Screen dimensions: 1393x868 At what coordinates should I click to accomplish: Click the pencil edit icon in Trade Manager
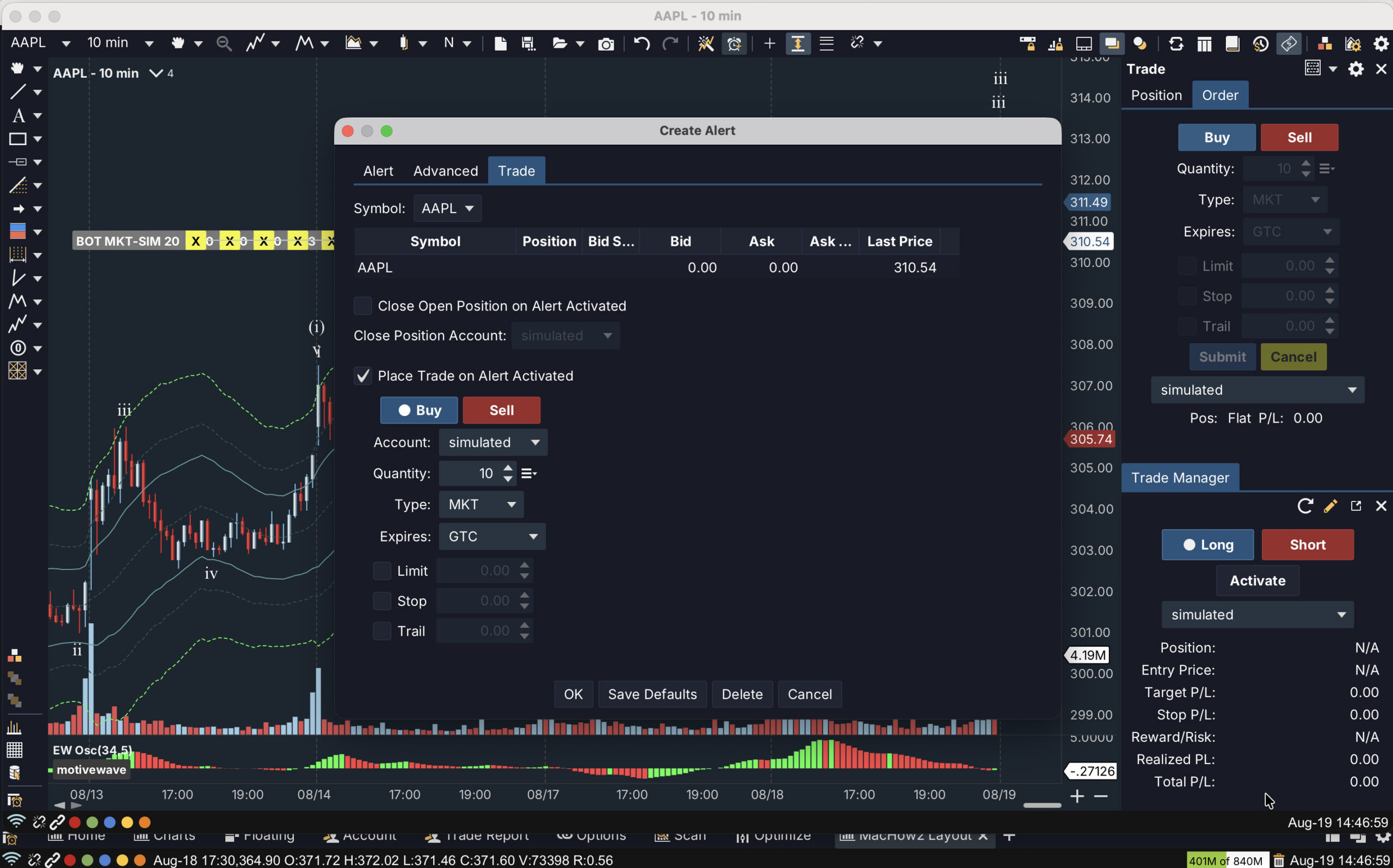1330,506
